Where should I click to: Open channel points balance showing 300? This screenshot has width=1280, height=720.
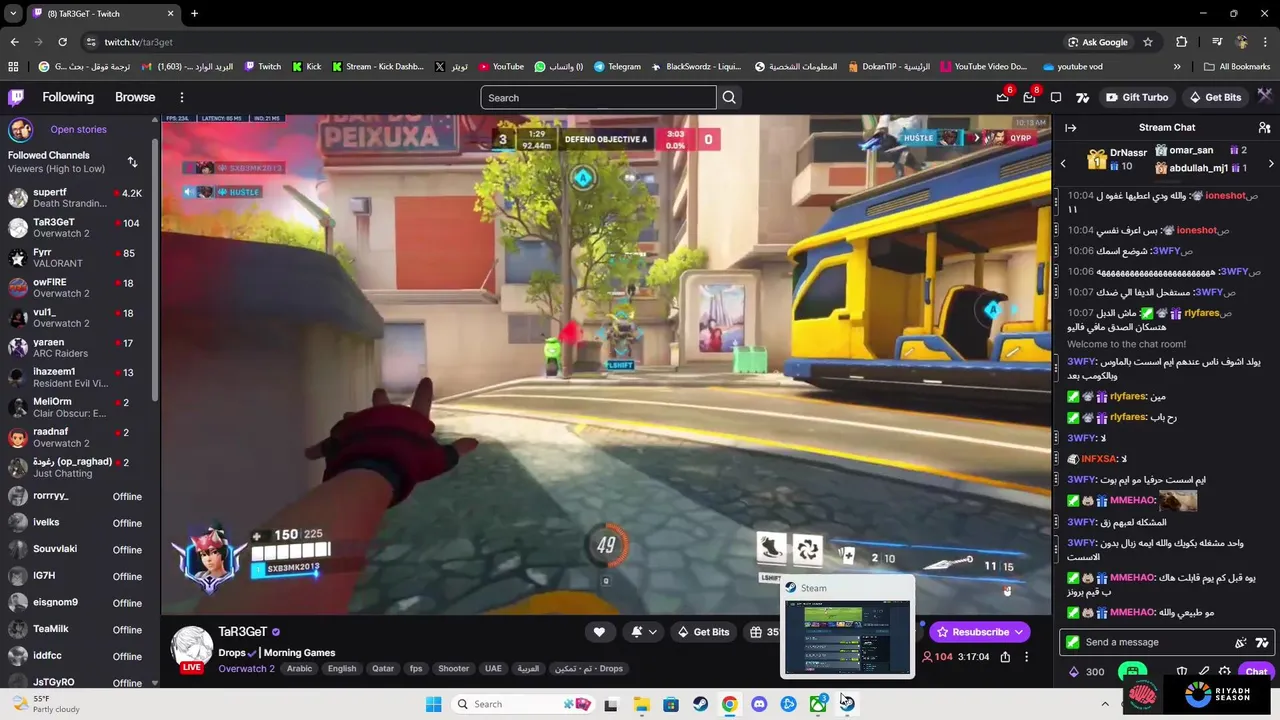(x=1086, y=672)
